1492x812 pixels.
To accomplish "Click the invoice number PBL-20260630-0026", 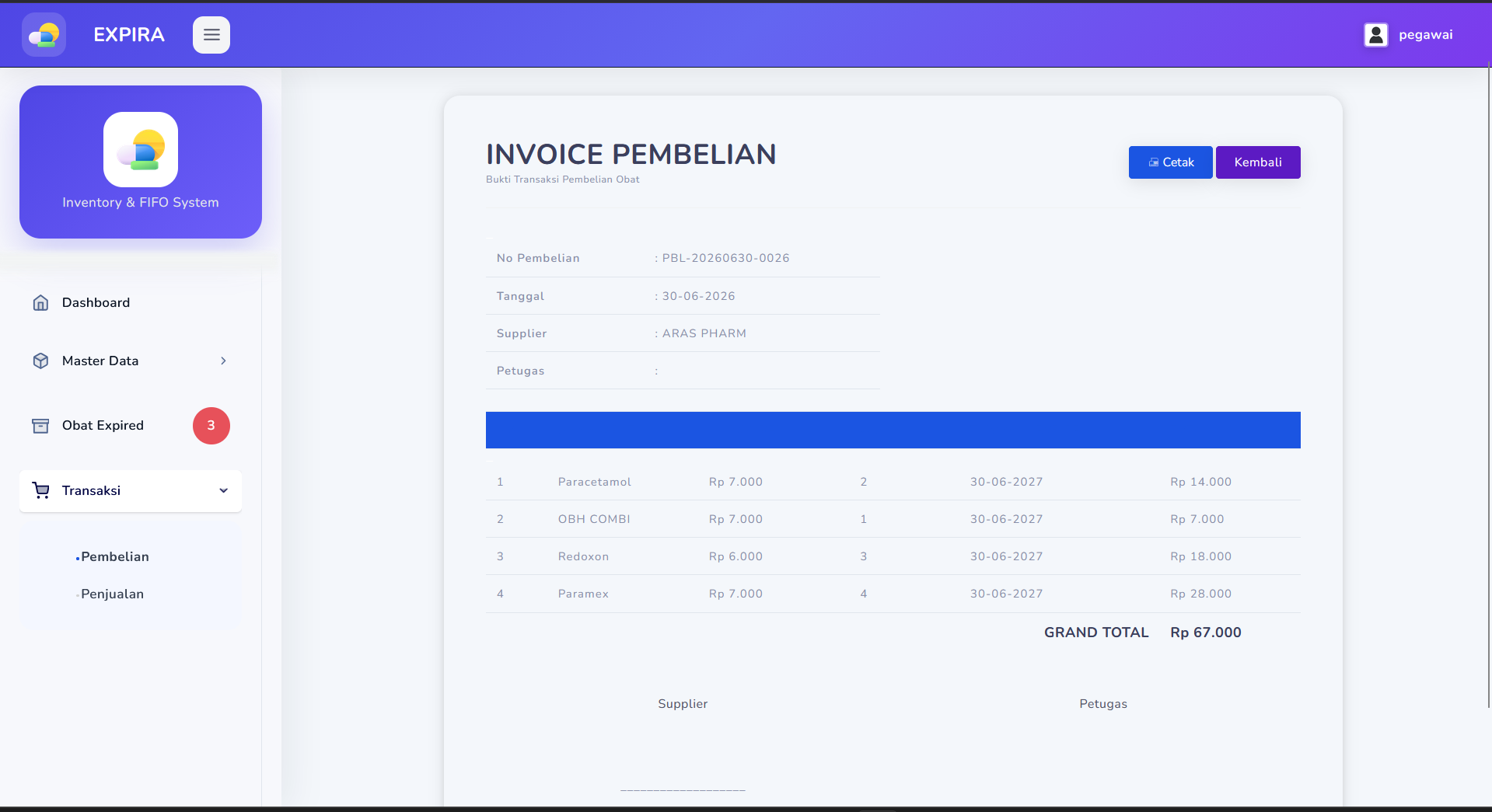I will [725, 258].
